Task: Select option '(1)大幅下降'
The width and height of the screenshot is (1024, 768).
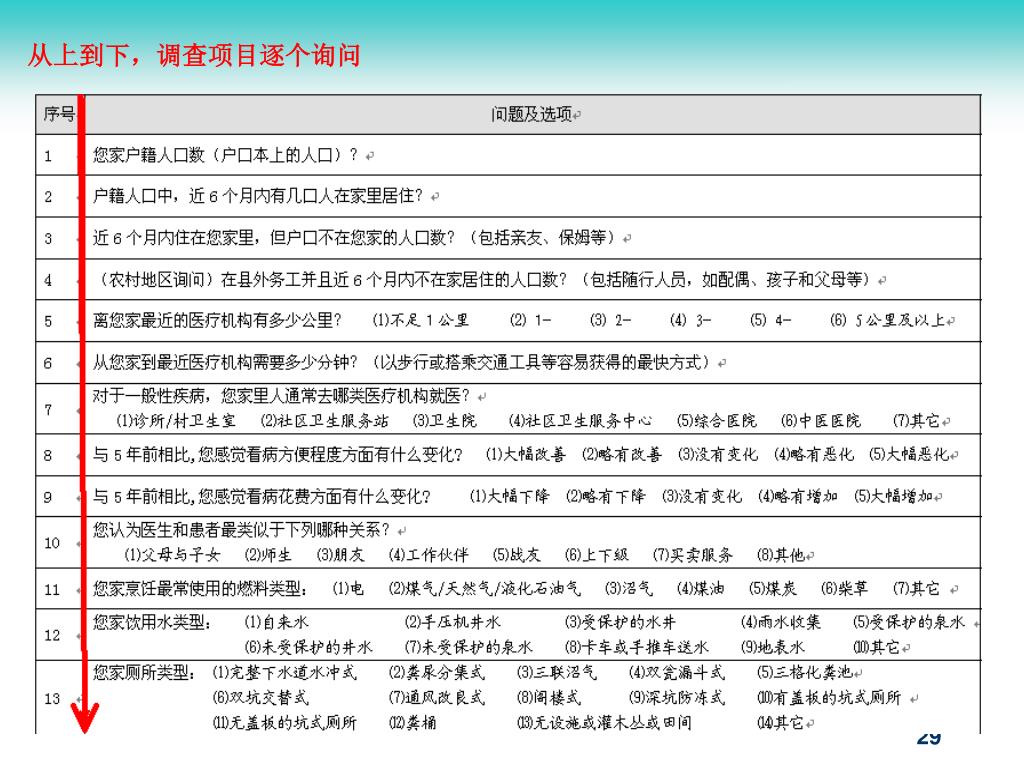Action: [x=509, y=496]
